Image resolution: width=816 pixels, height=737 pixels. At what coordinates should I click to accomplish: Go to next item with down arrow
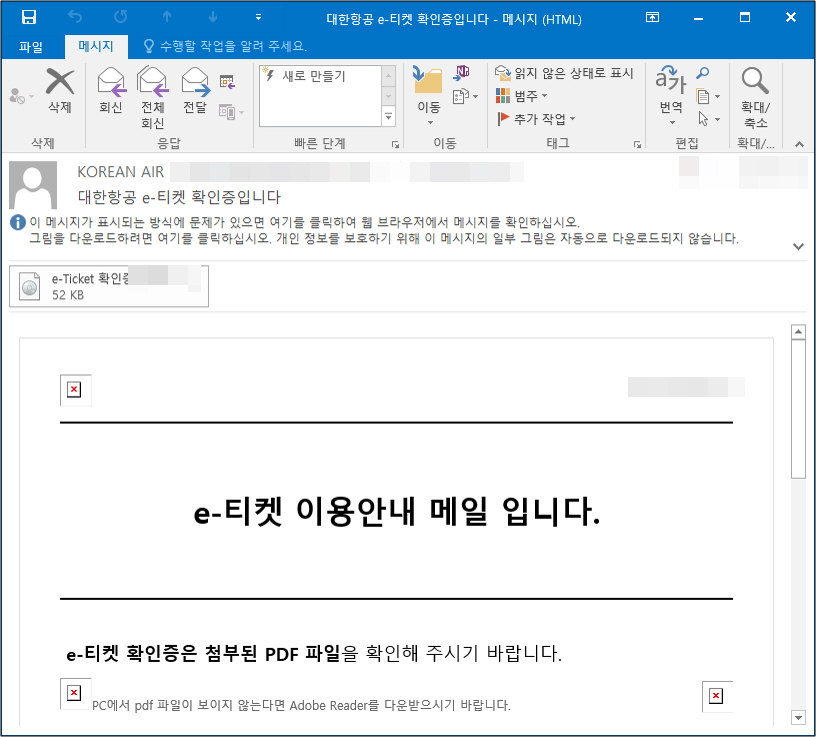point(213,17)
